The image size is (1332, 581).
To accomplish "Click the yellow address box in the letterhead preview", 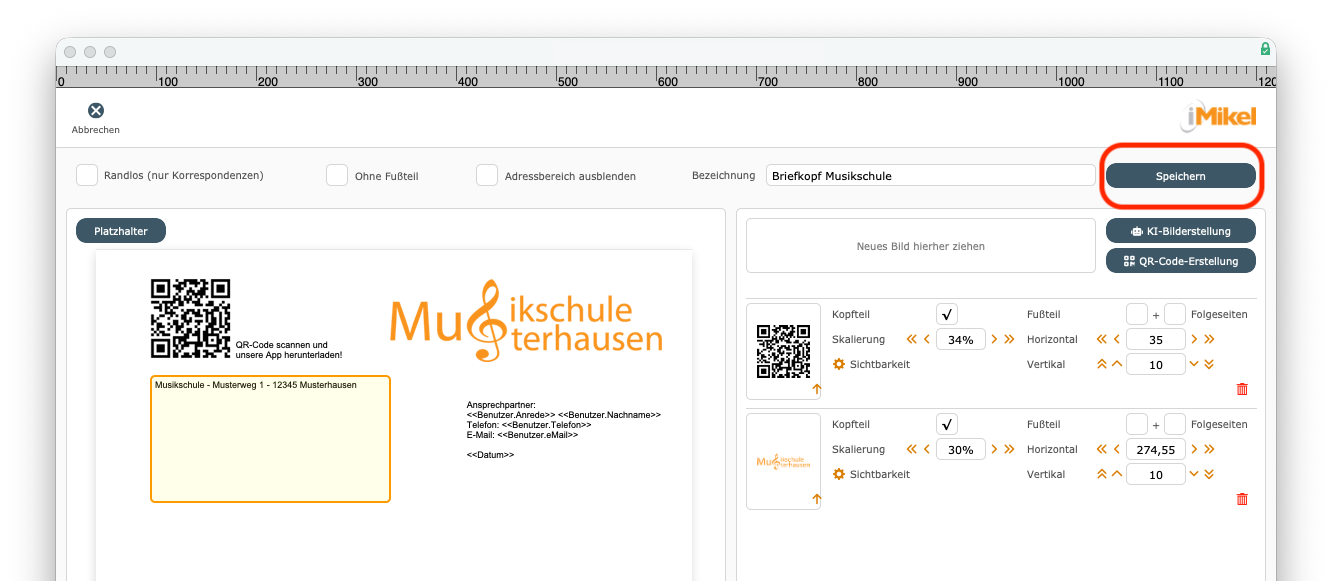I will click(x=270, y=439).
